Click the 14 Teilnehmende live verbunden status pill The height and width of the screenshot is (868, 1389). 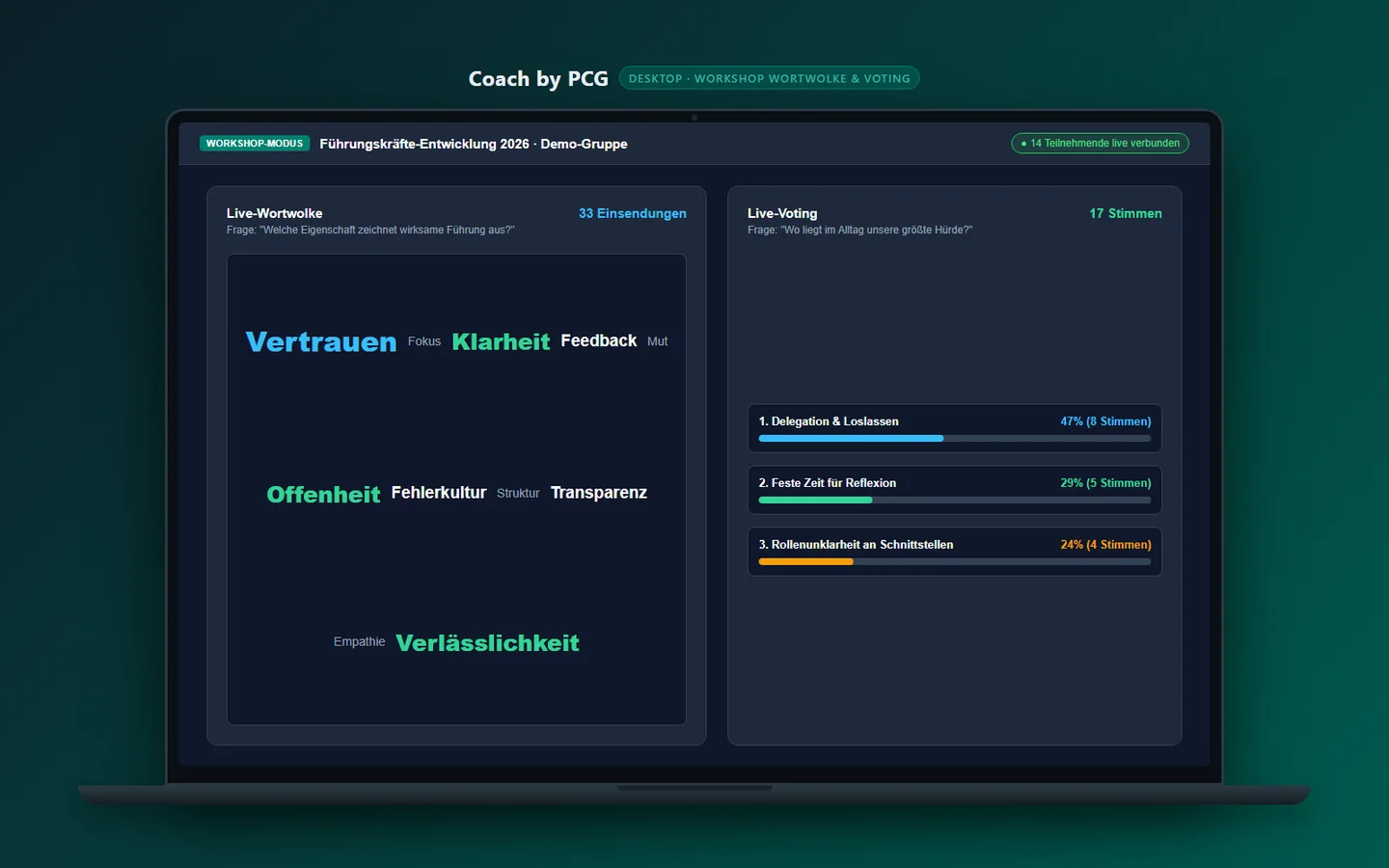click(x=1100, y=144)
